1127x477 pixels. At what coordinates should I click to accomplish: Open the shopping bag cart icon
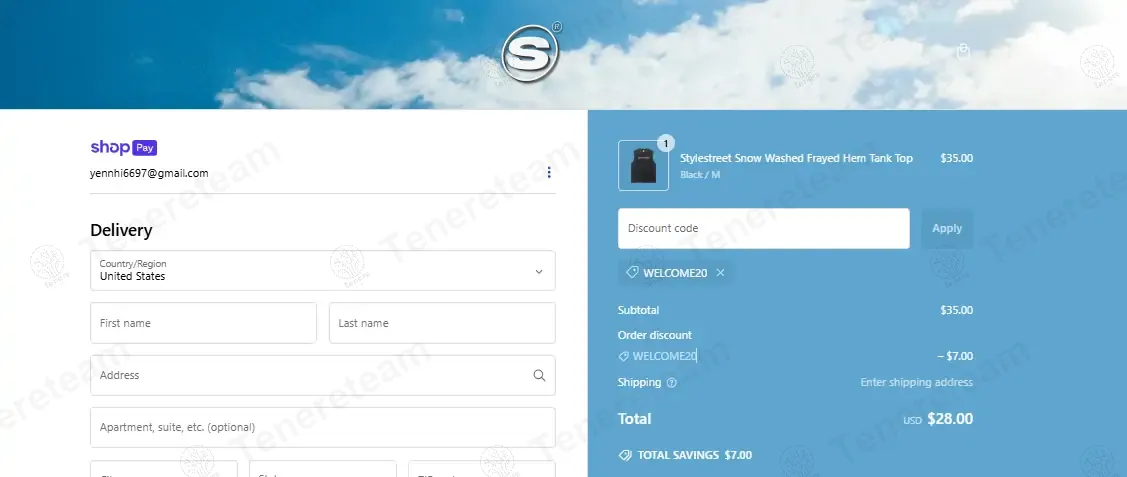tap(963, 51)
